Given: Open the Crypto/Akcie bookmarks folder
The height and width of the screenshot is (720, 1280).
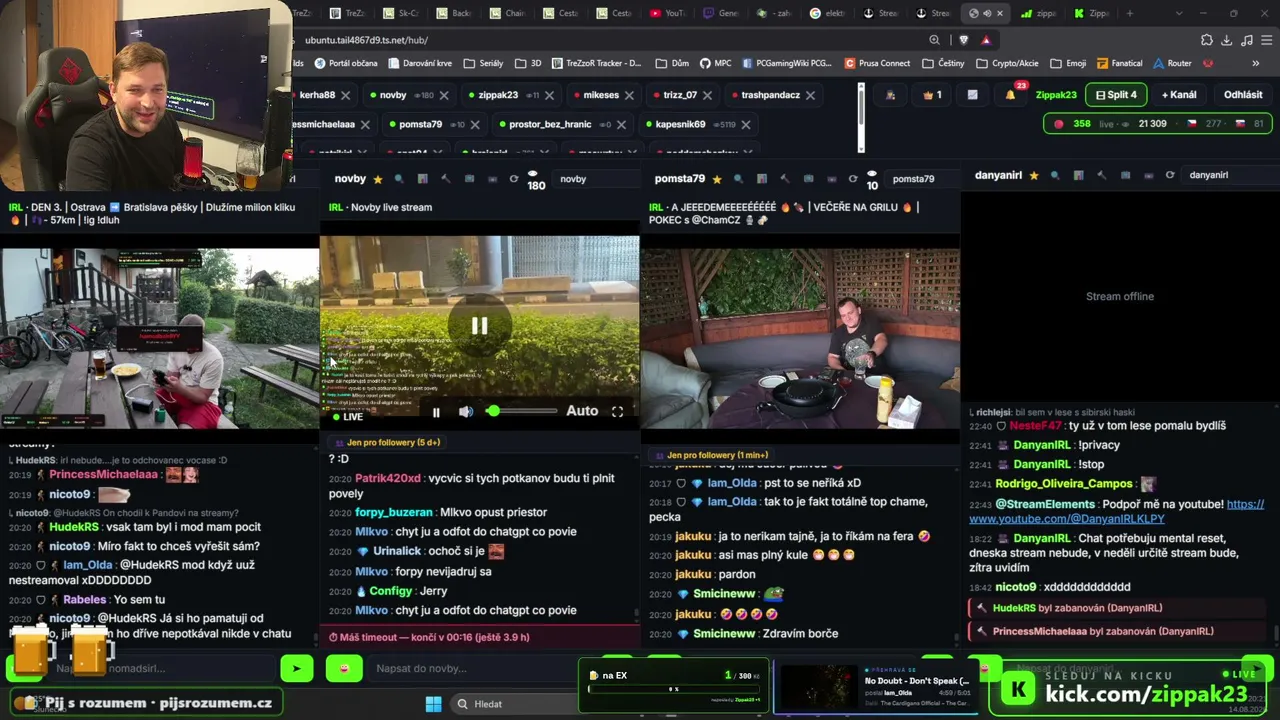Looking at the screenshot, I should [1007, 63].
